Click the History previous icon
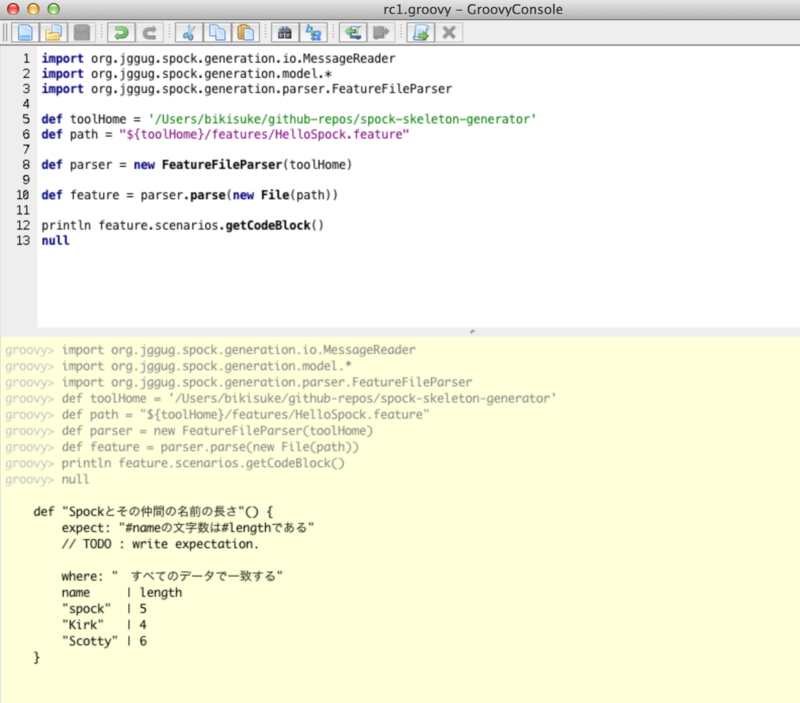Viewport: 800px width, 703px height. 353,33
